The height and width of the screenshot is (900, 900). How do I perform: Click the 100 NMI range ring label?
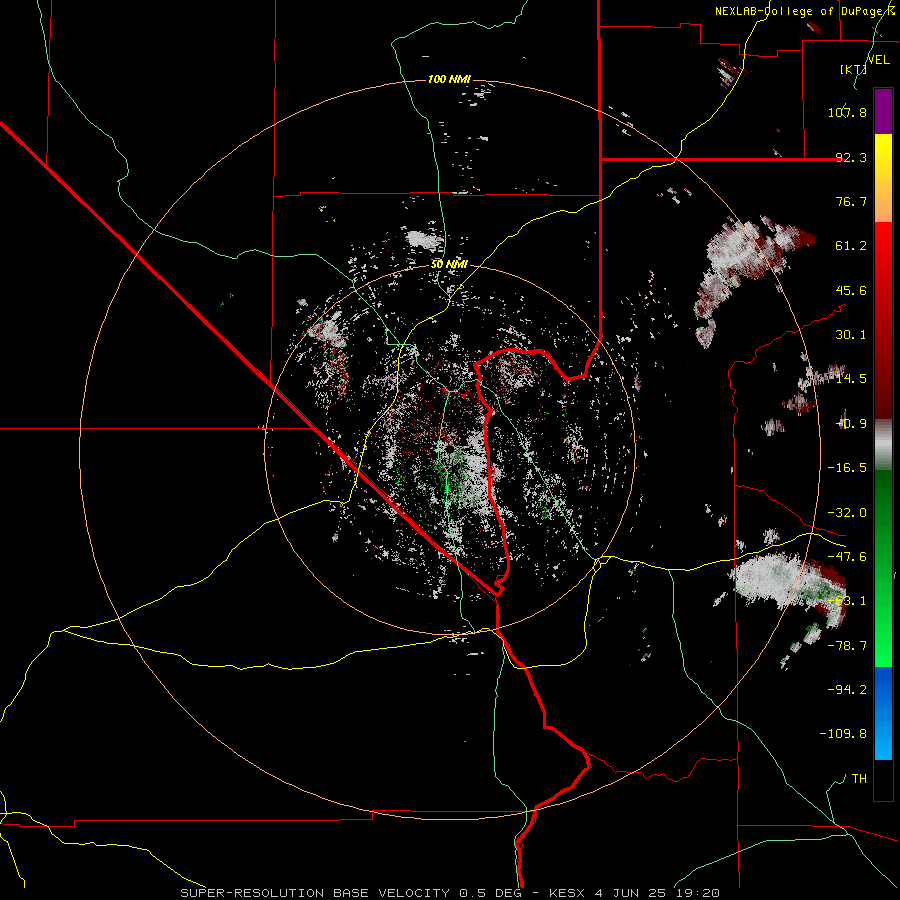(x=449, y=79)
